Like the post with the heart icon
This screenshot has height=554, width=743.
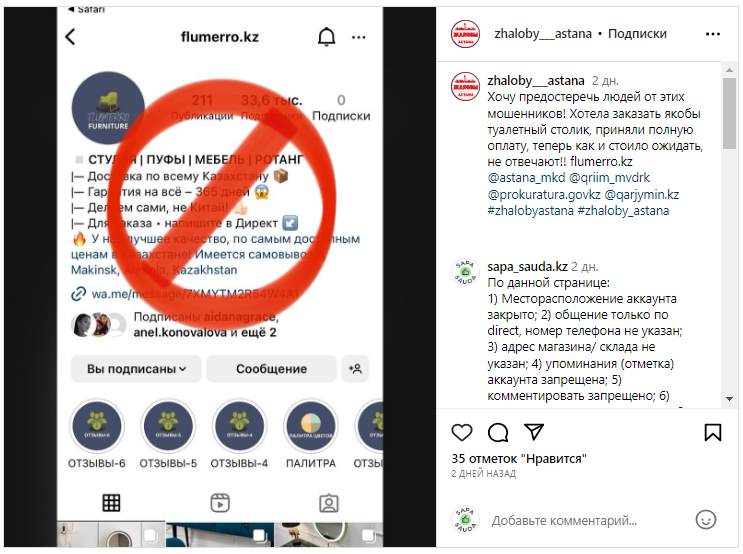pos(462,432)
